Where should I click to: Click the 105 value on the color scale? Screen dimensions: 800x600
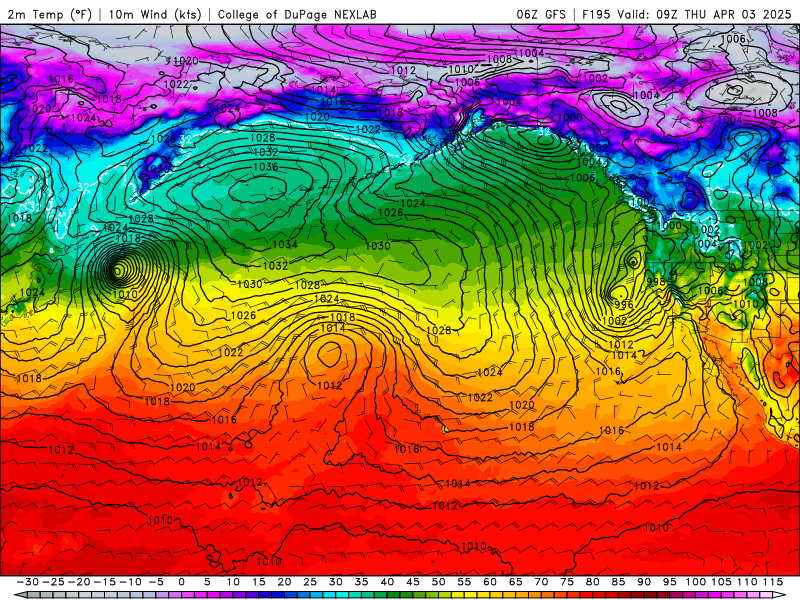click(721, 582)
